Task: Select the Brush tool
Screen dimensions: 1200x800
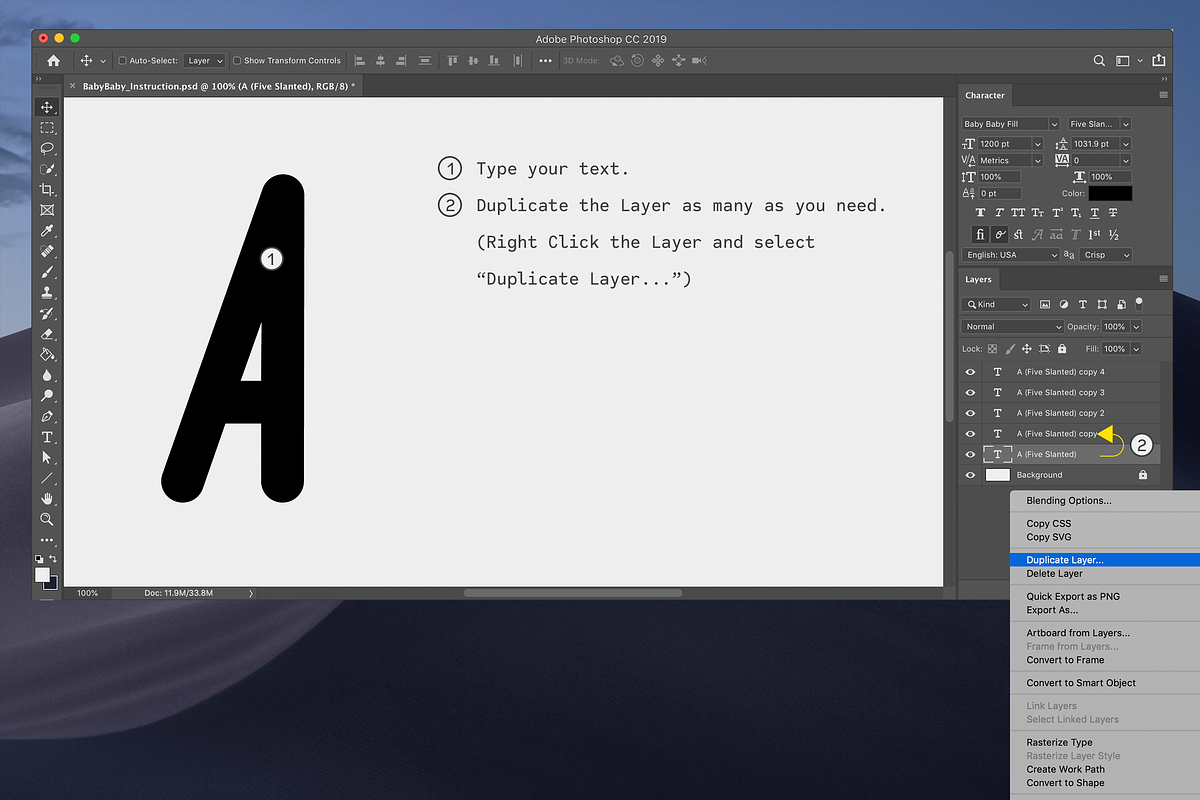Action: pyautogui.click(x=46, y=272)
